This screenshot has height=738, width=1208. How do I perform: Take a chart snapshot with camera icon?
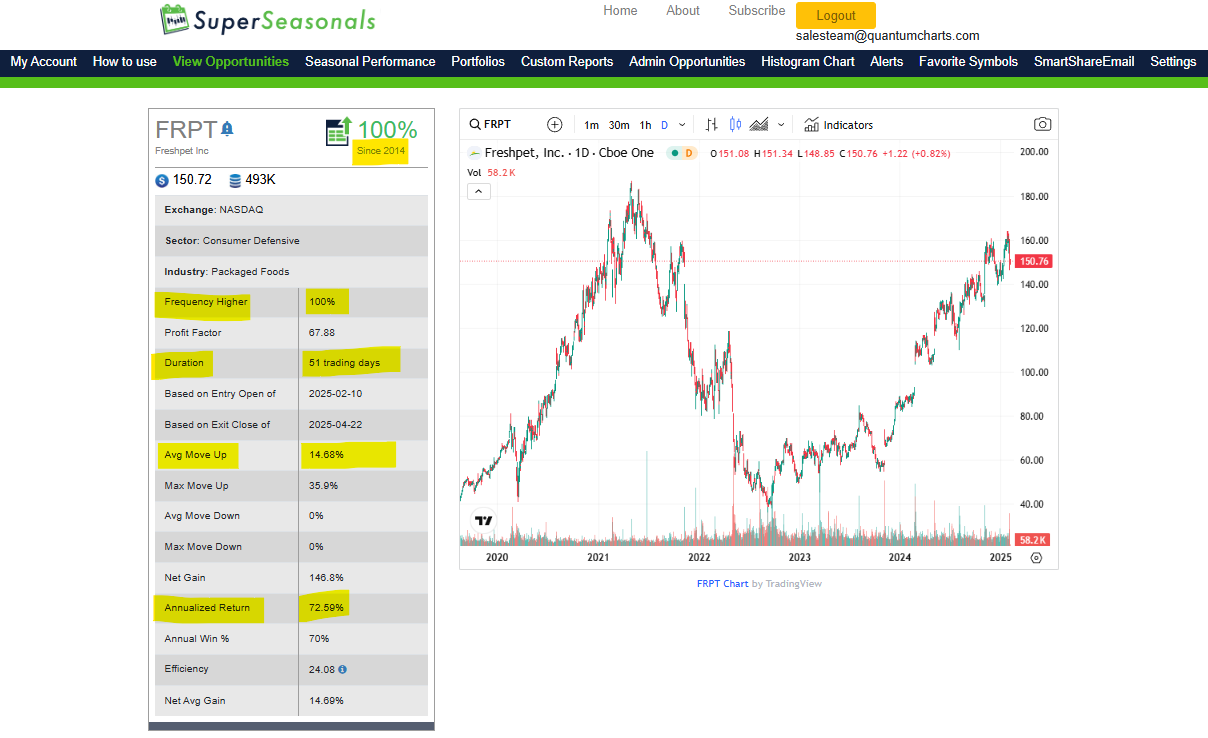(x=1042, y=125)
